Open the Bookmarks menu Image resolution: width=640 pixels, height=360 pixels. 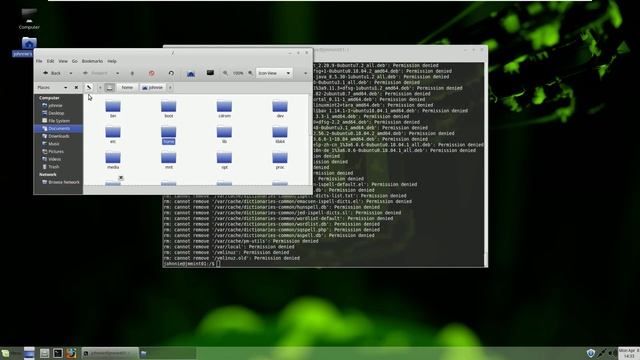(x=92, y=61)
